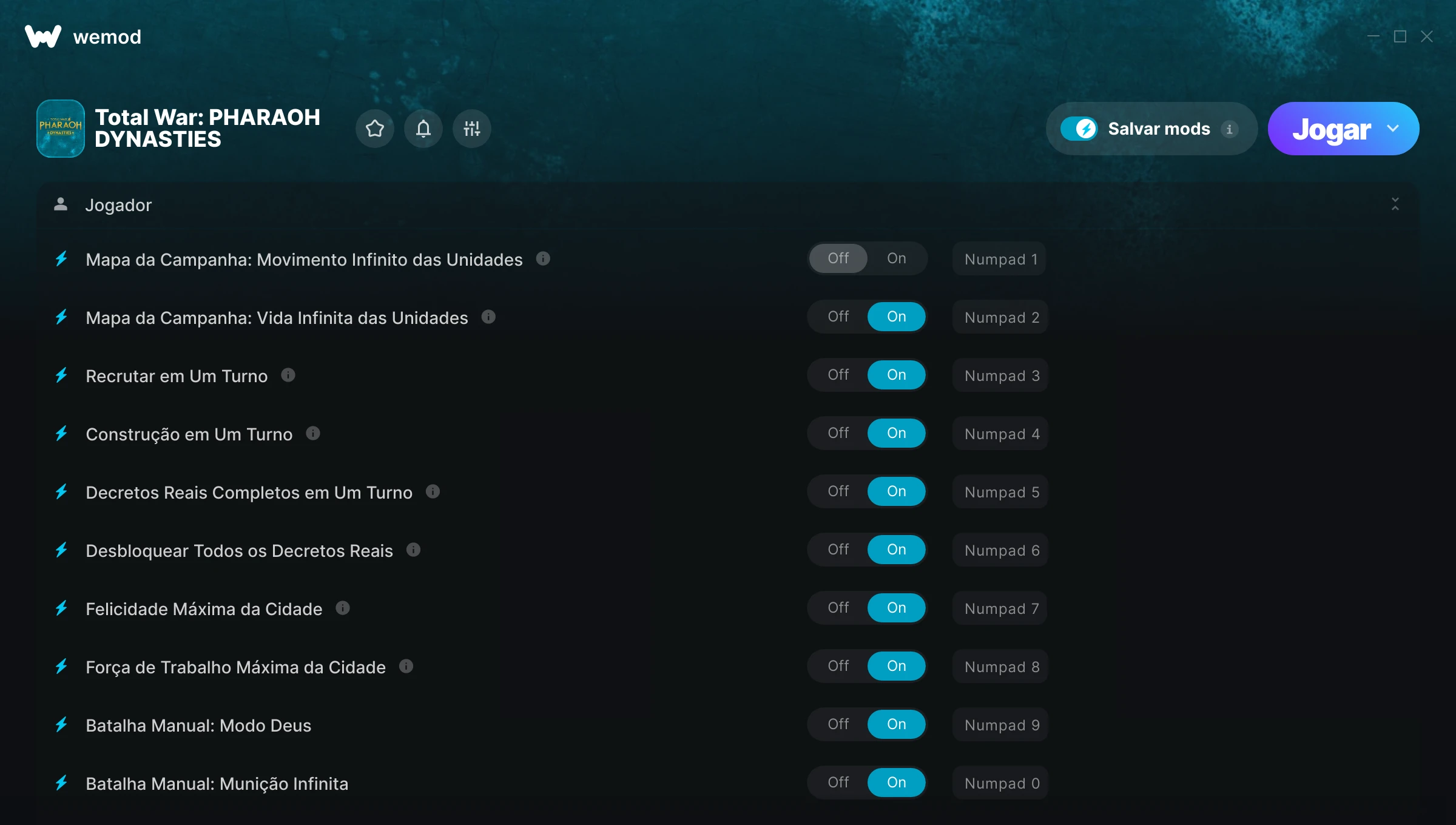
Task: View info for Felicidade Máxima da Cidade
Action: coord(343,608)
